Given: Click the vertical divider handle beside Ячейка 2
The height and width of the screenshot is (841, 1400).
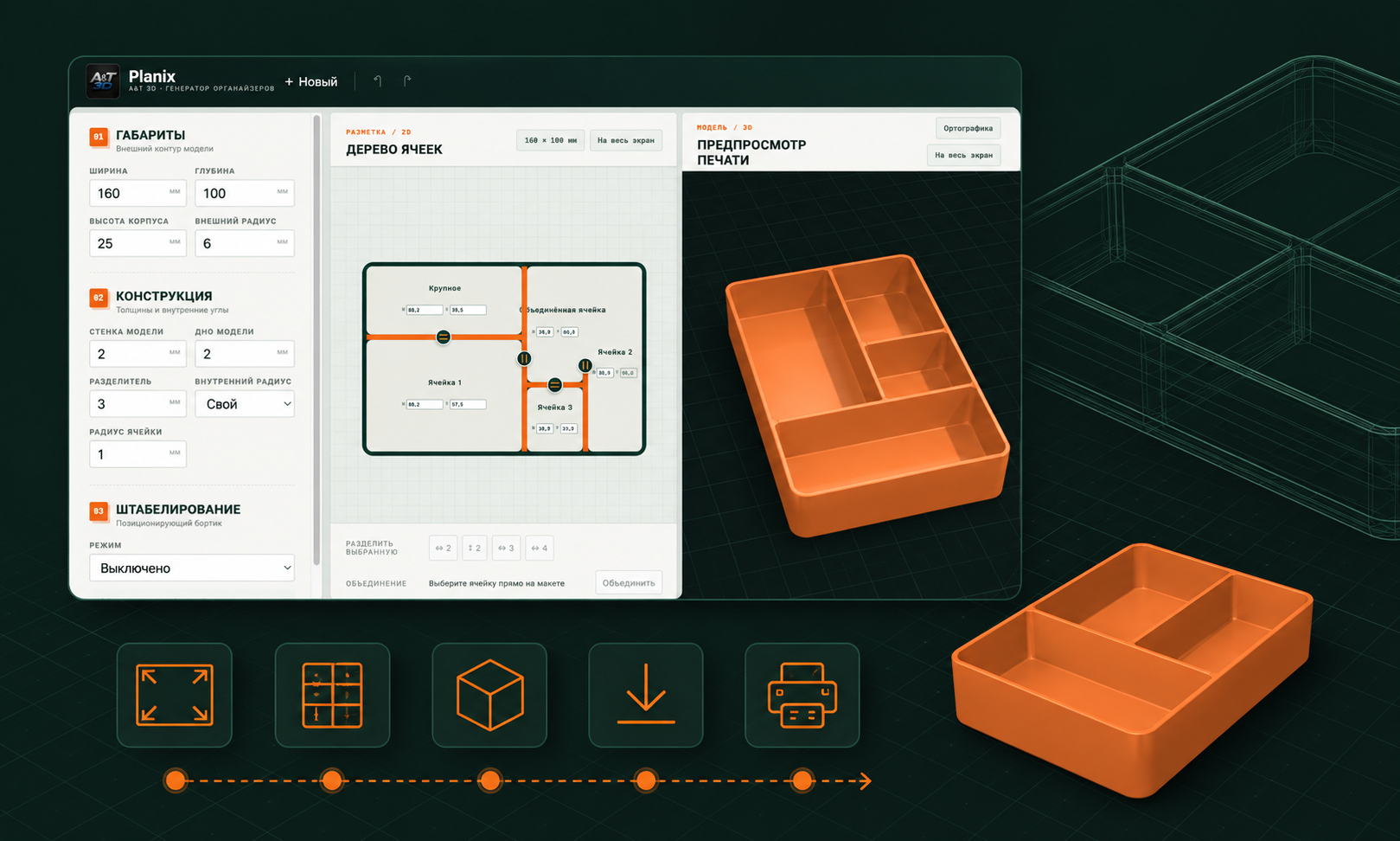Looking at the screenshot, I should 585,365.
